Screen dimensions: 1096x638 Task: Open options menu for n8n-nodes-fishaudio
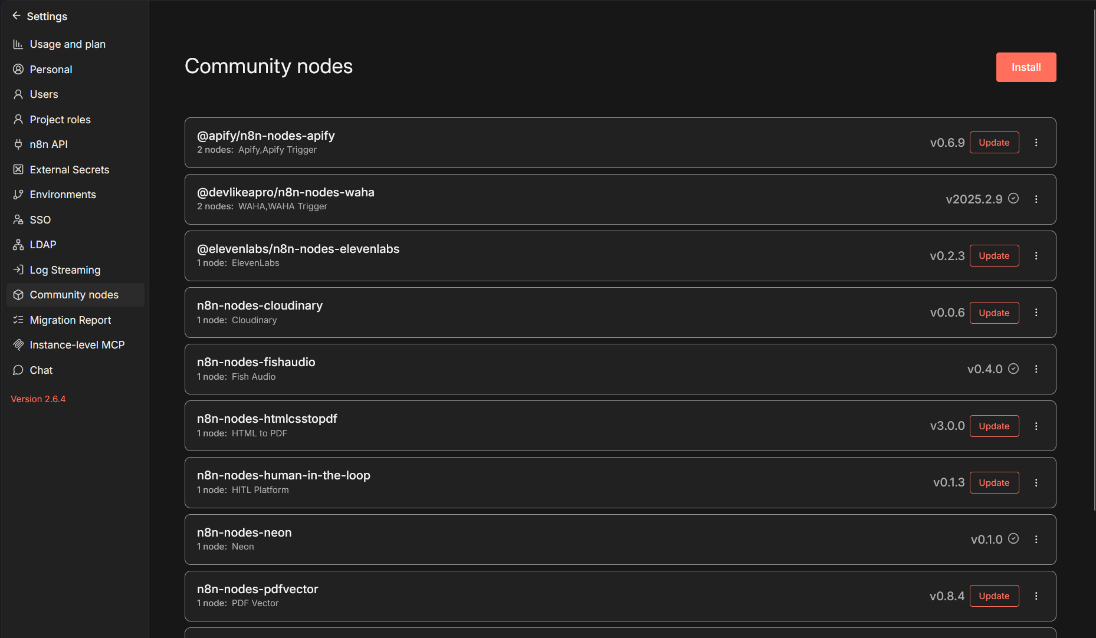pos(1036,369)
